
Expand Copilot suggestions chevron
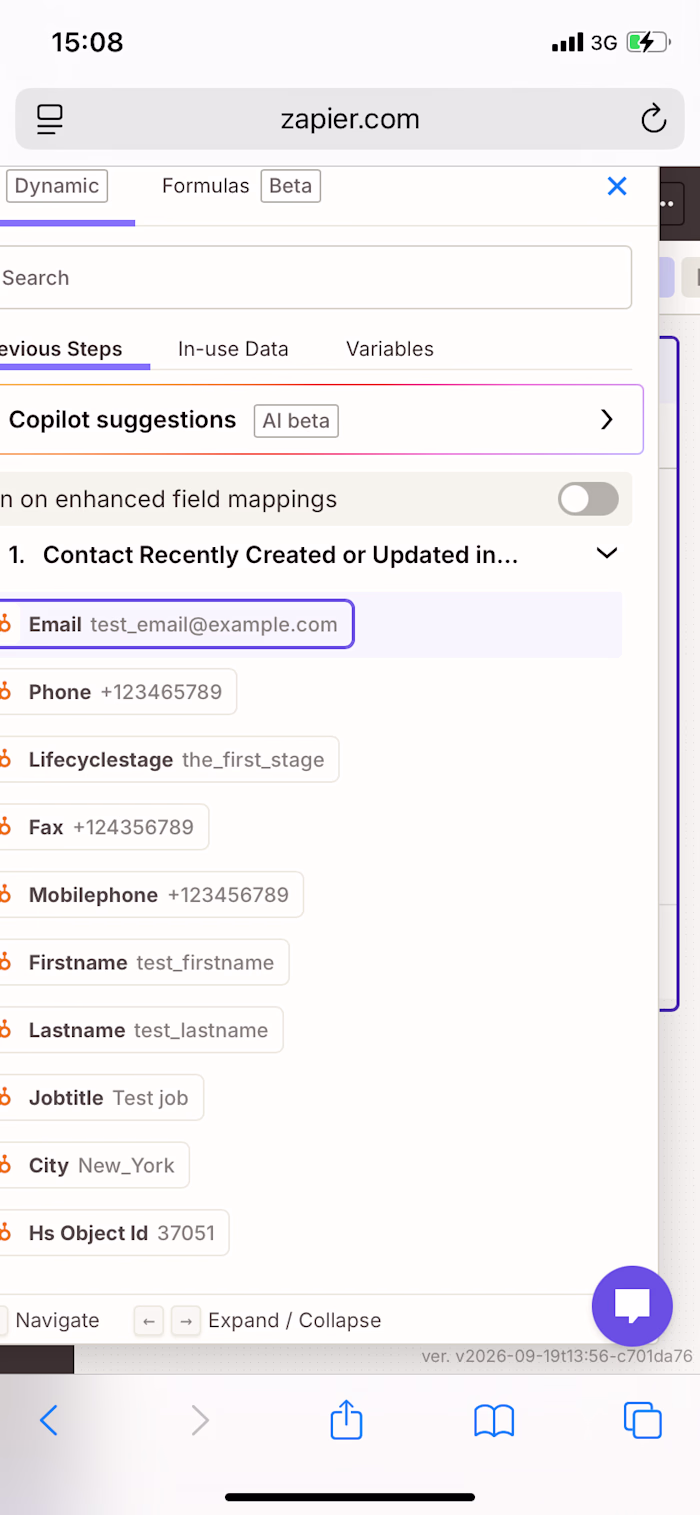(606, 420)
